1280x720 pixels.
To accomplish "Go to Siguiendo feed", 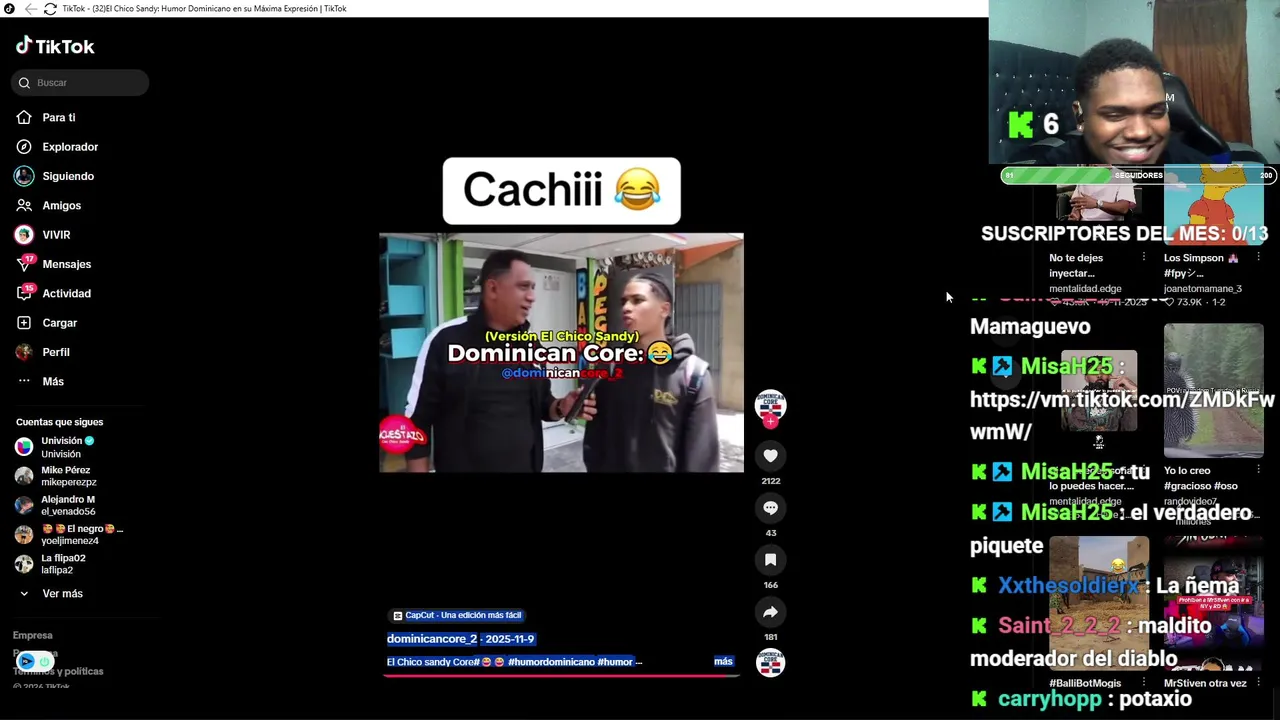I will 67,176.
